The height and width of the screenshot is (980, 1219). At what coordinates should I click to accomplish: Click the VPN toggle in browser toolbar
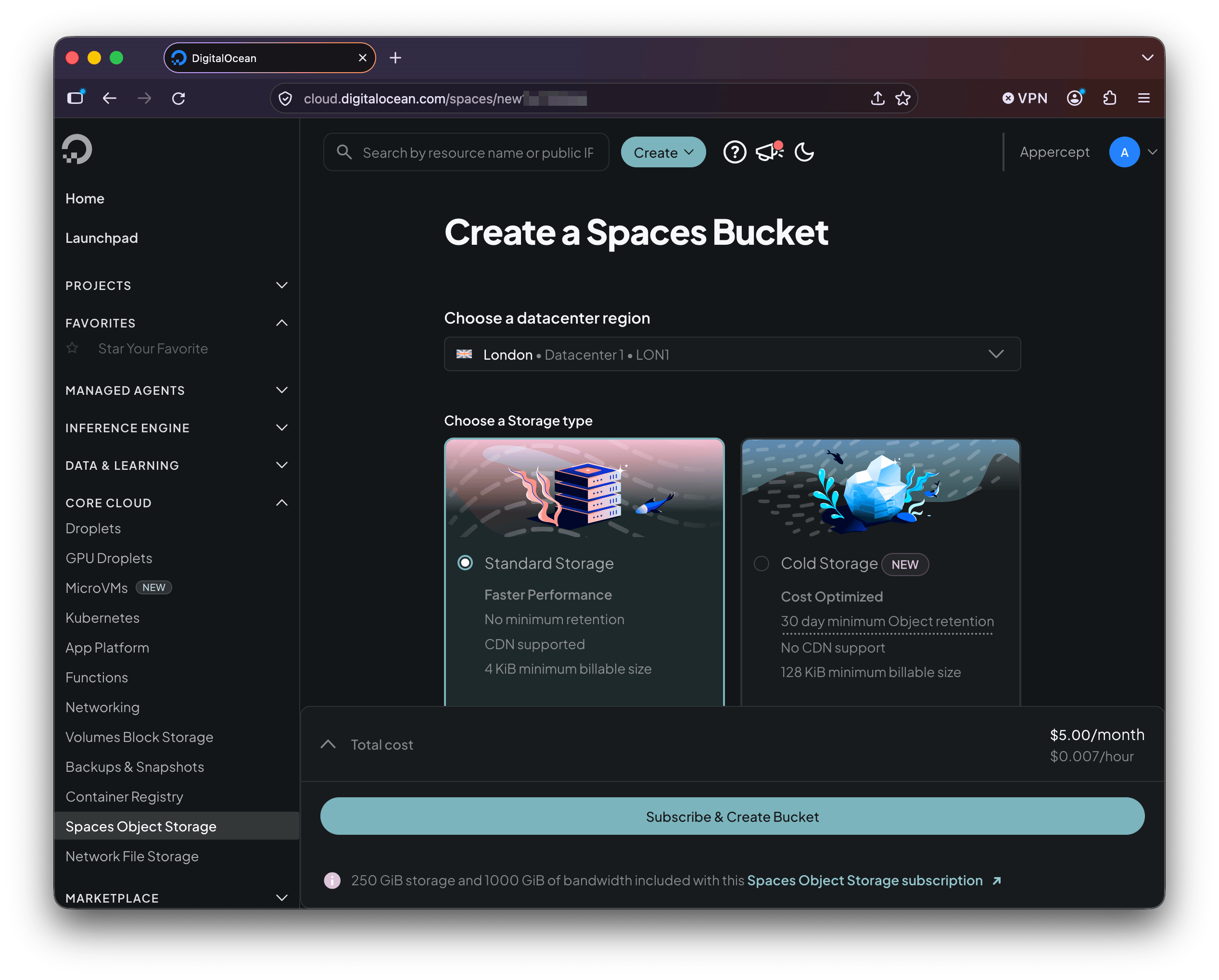pos(1025,99)
